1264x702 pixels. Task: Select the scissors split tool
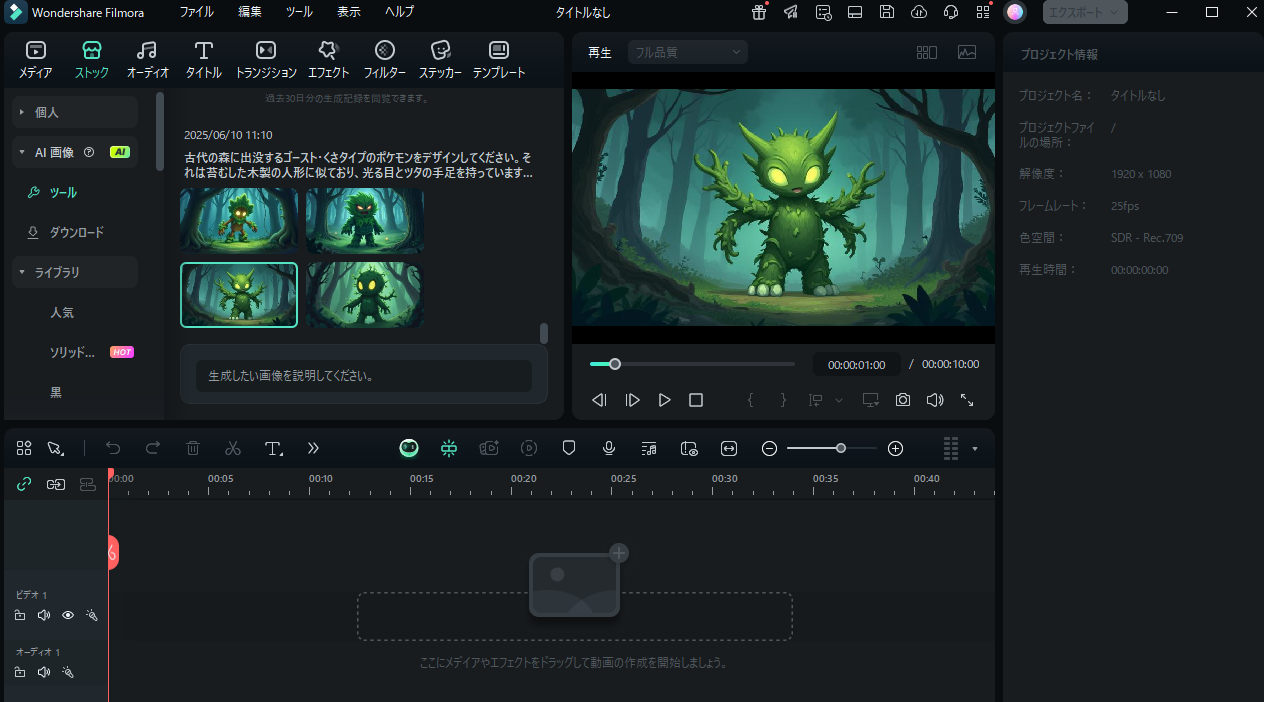(233, 448)
